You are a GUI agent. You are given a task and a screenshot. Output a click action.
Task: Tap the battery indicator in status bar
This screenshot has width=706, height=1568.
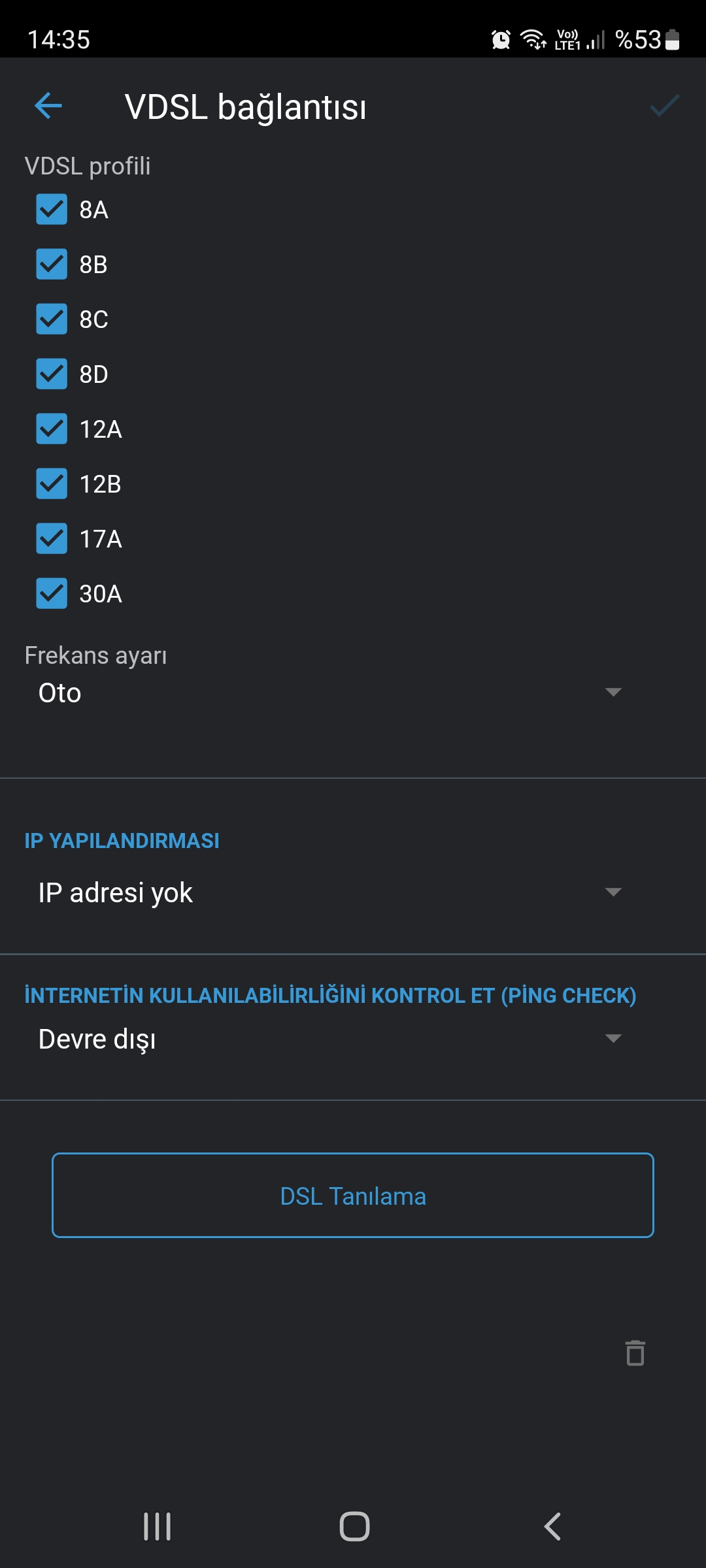pyautogui.click(x=673, y=40)
